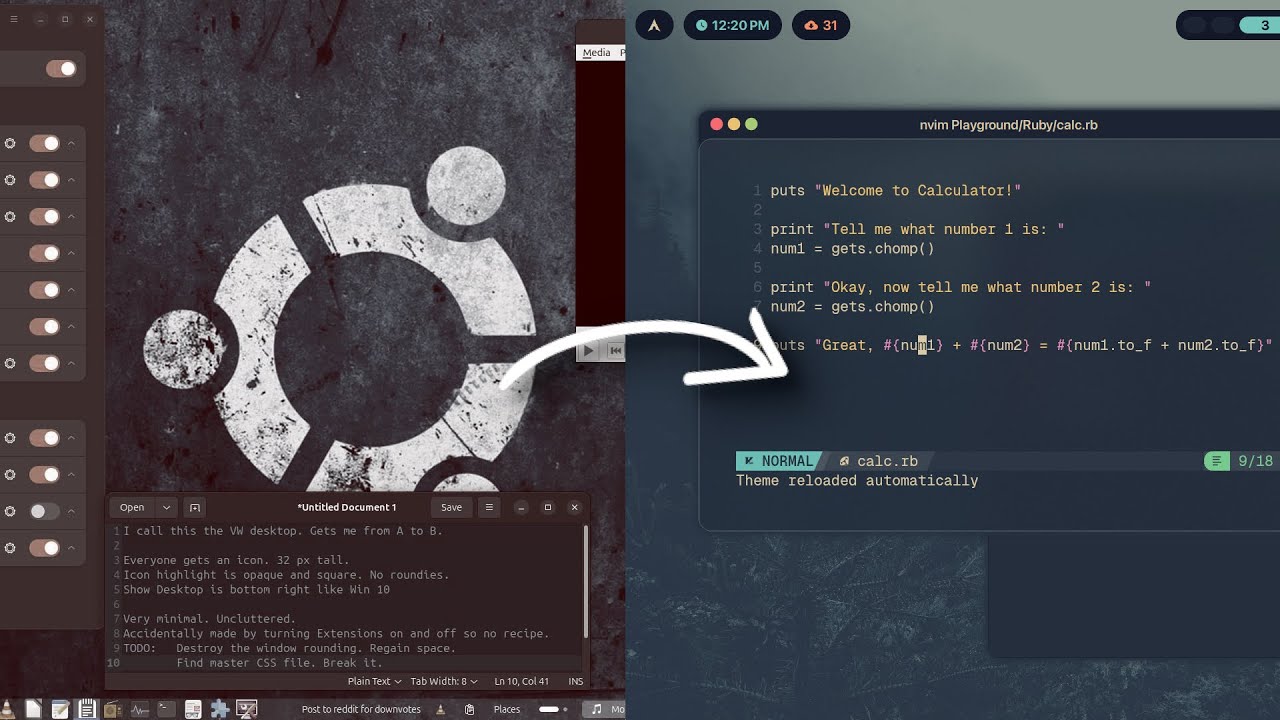The height and width of the screenshot is (720, 1280).
Task: Click the green traffic-light button of the nvim window
Action: tap(751, 124)
